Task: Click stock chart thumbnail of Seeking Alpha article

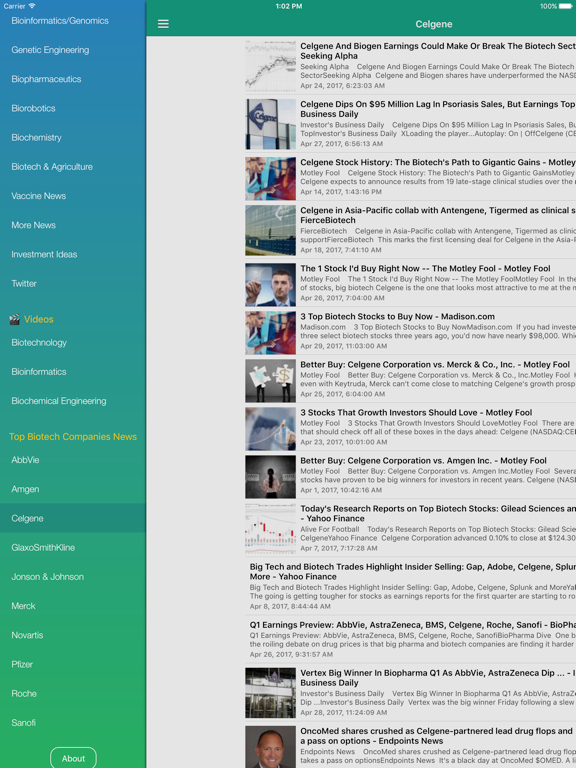Action: tap(270, 66)
